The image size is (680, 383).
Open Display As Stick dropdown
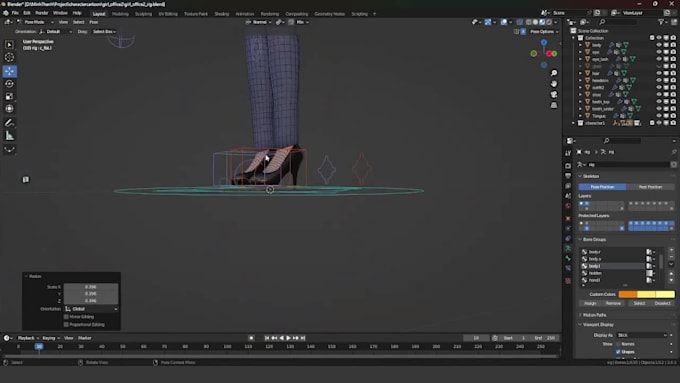point(642,335)
